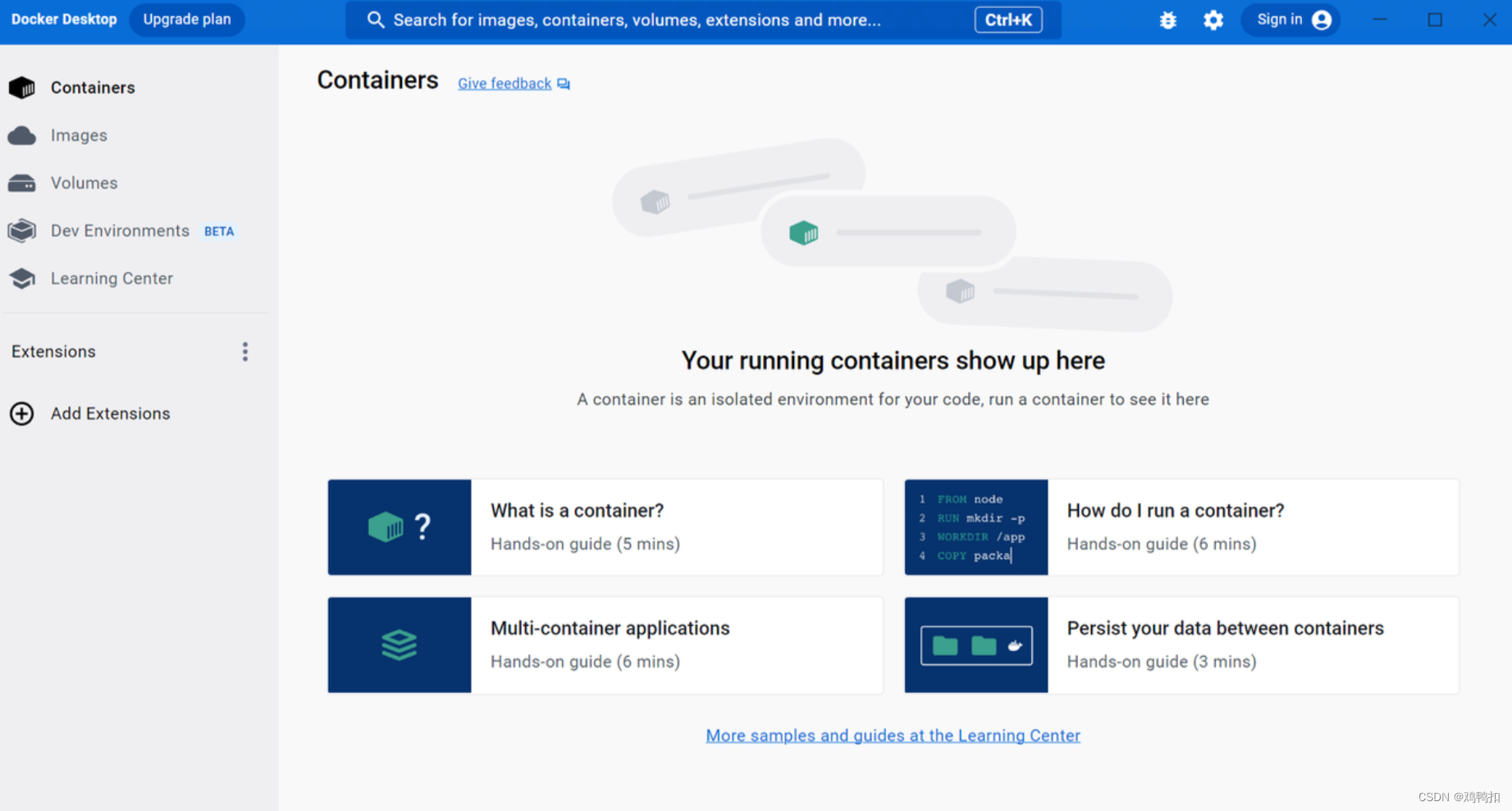Click the folders thumbnail on Persist data card
The image size is (1512, 811).
[976, 645]
